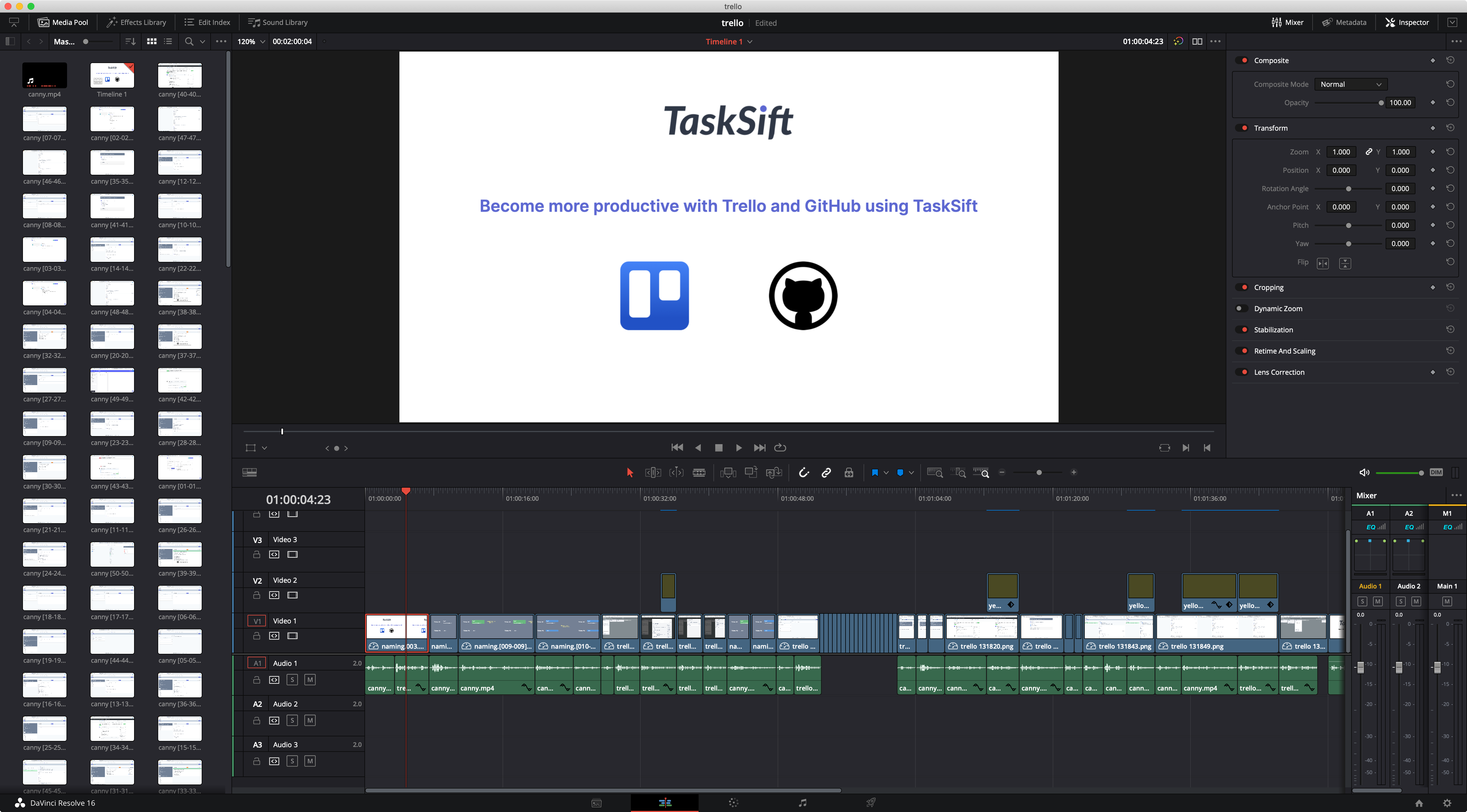Adjust the Opacity slider
Screen dimensions: 1467x812
point(1349,103)
